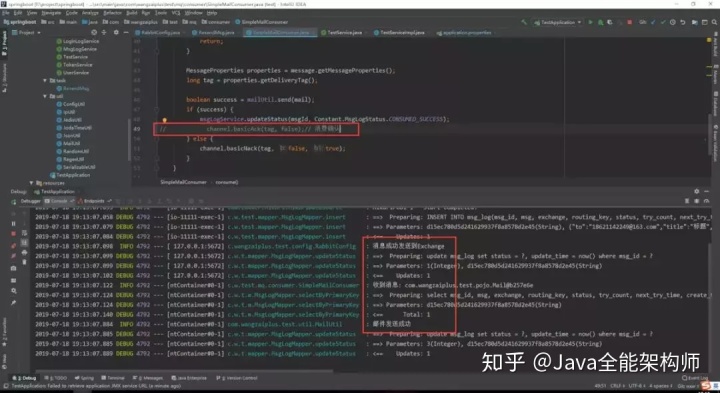Click the Build project hammer icon
720x393 pixels.
click(x=524, y=22)
